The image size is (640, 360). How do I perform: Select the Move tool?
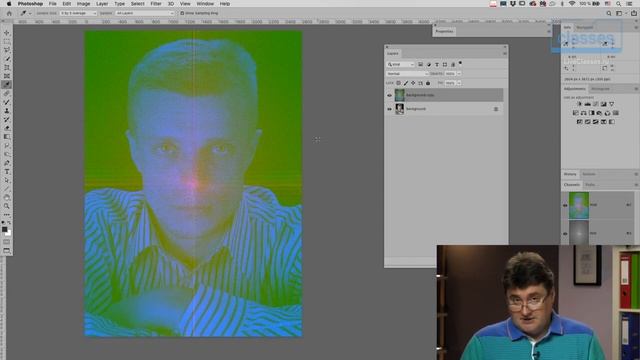point(7,33)
